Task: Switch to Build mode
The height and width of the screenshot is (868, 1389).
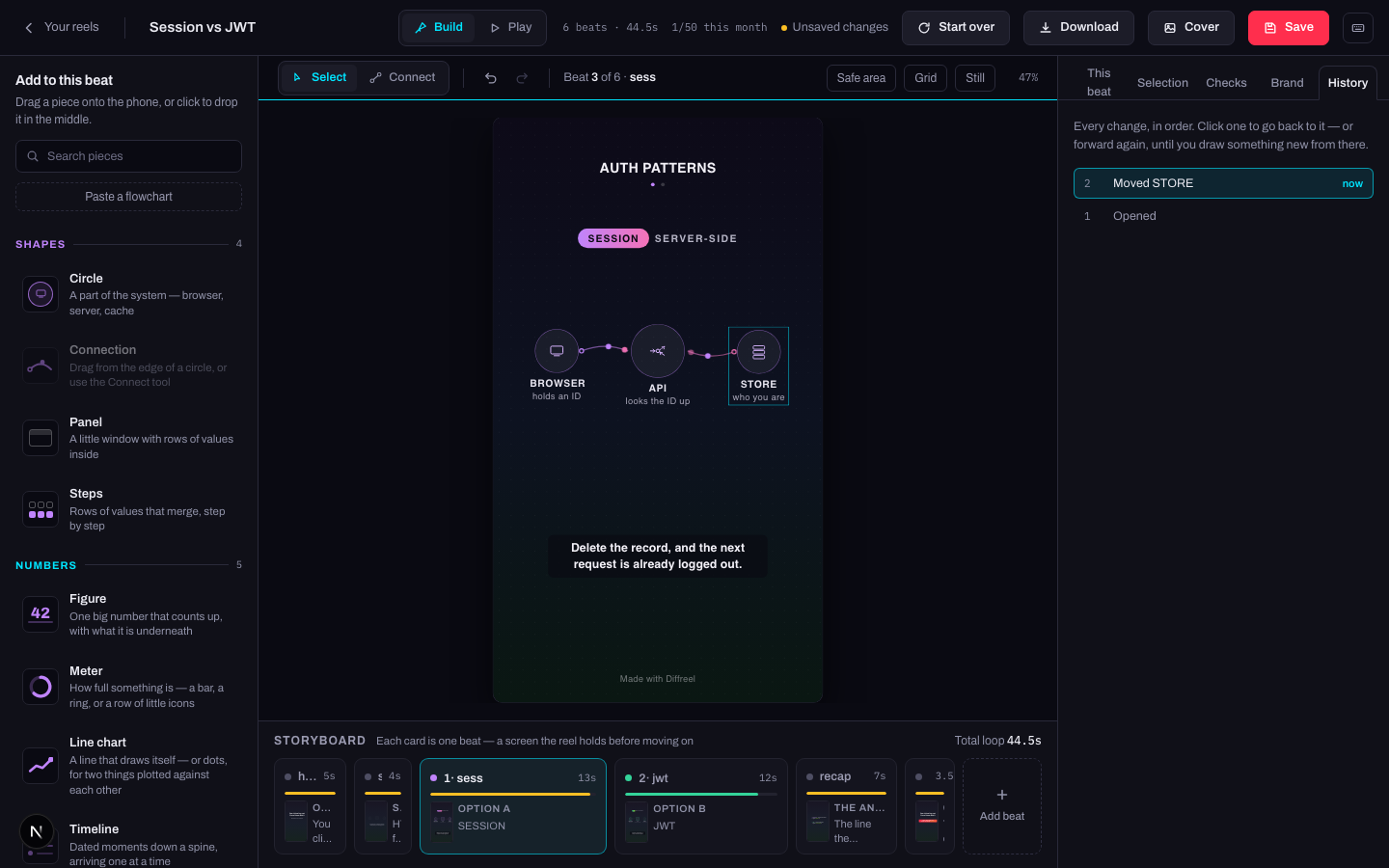Action: [439, 27]
